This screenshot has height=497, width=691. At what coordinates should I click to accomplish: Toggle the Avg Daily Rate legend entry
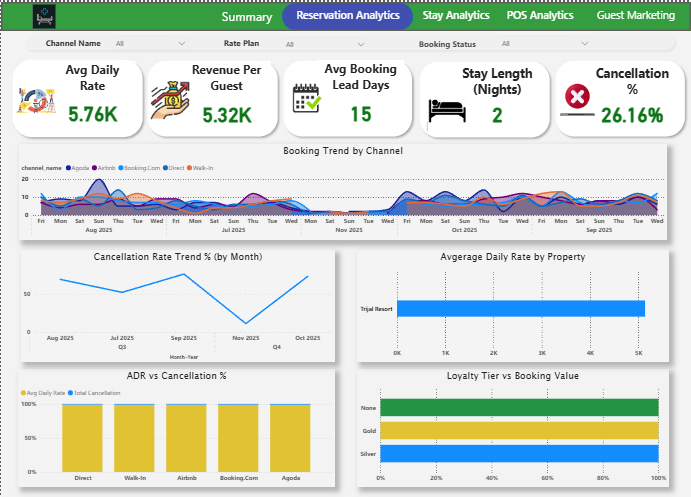pyautogui.click(x=45, y=393)
